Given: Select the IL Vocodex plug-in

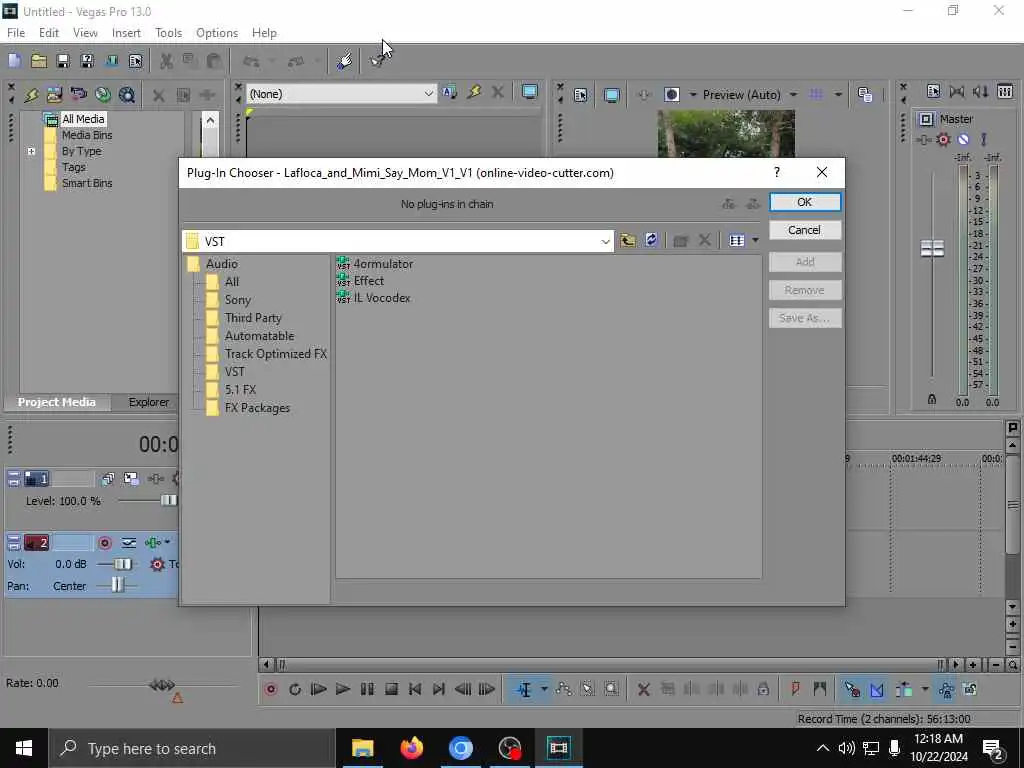Looking at the screenshot, I should tap(374, 298).
